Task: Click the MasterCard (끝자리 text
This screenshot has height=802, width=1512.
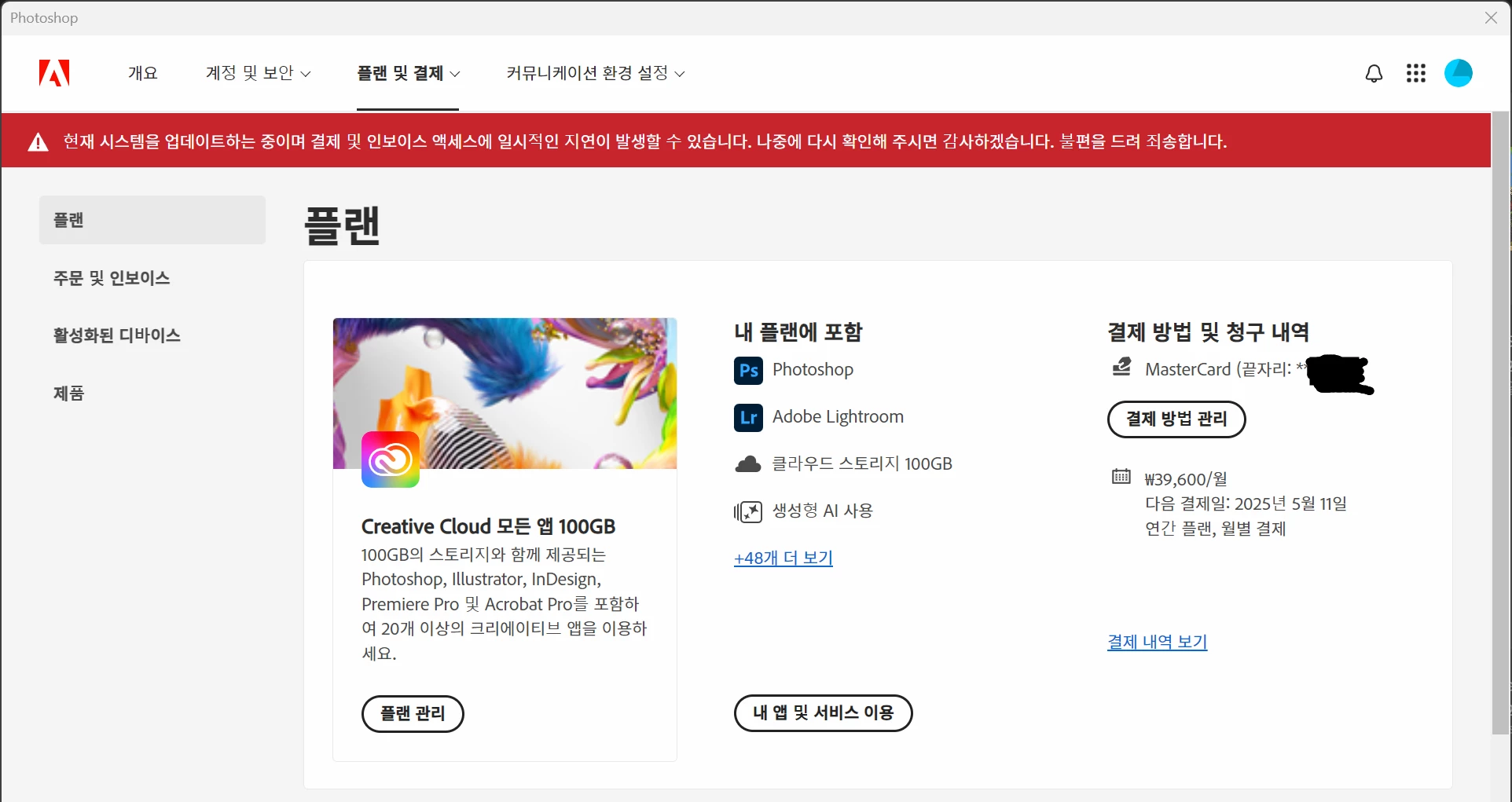Action: 1218,369
